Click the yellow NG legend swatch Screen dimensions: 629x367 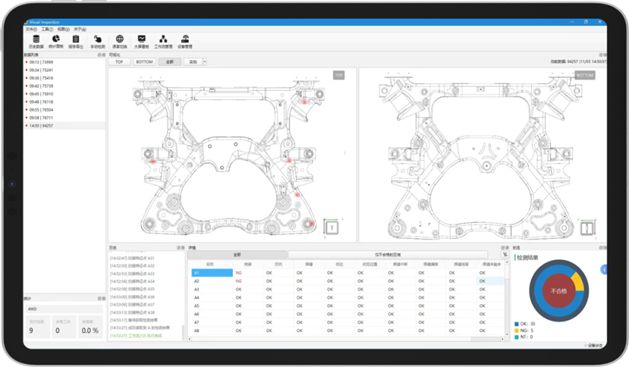517,331
